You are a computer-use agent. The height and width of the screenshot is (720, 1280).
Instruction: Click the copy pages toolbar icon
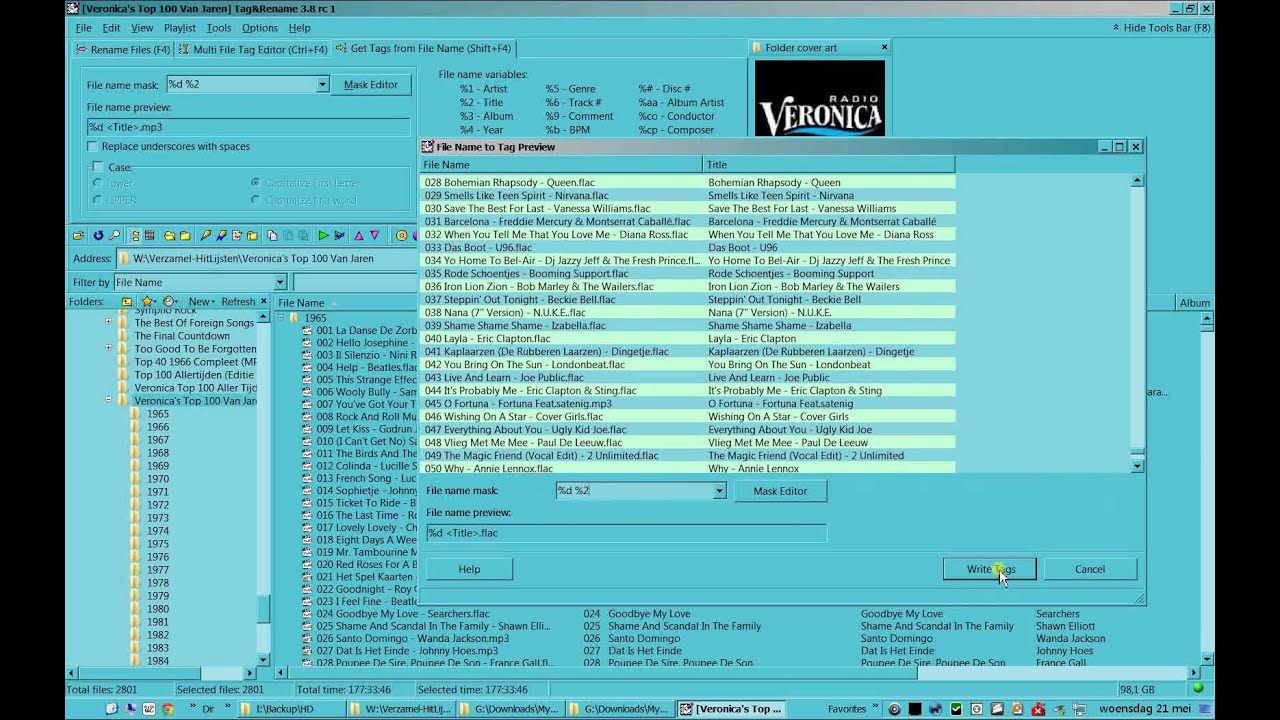click(x=273, y=236)
